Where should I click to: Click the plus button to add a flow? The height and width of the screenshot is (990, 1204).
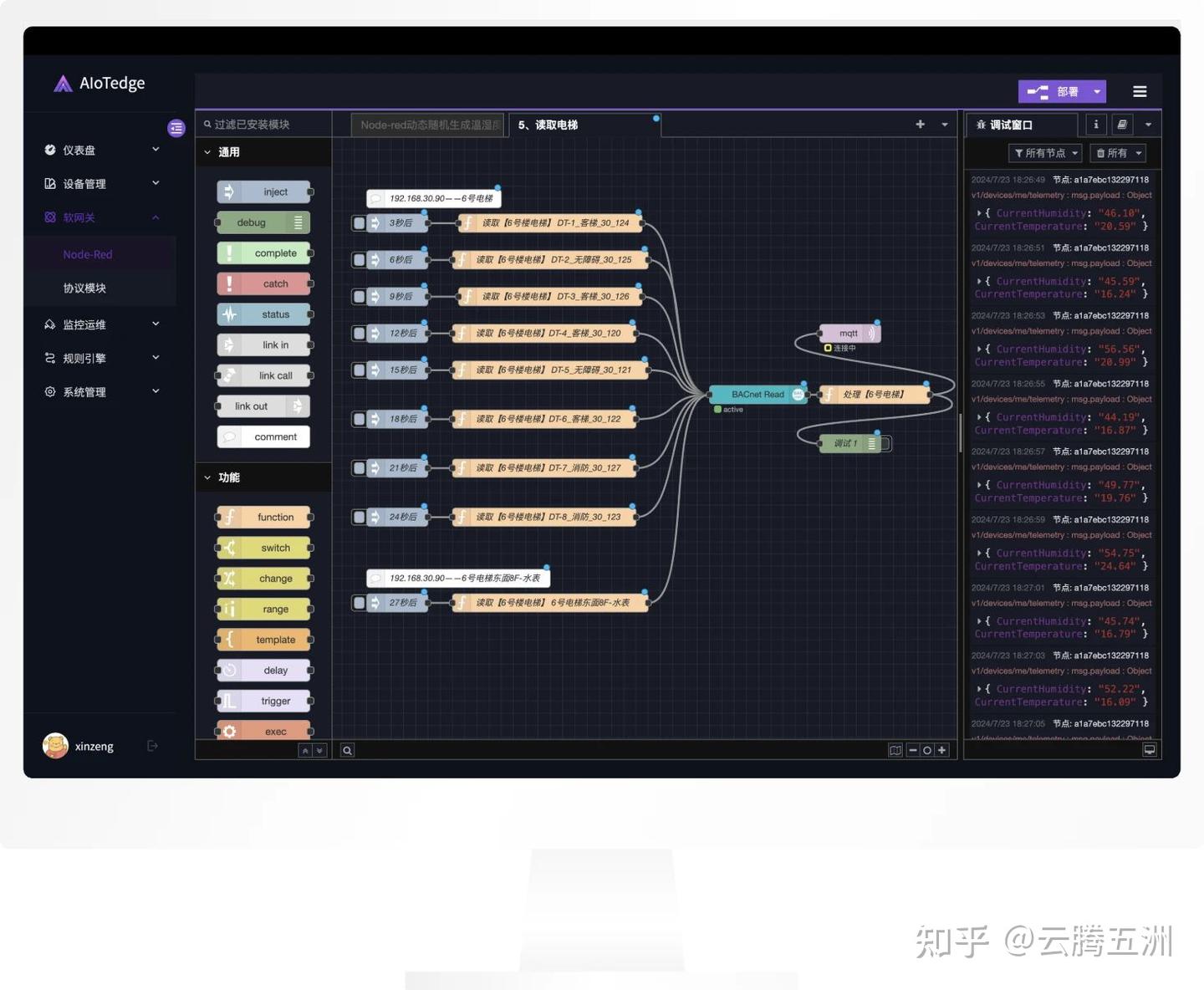[x=919, y=124]
